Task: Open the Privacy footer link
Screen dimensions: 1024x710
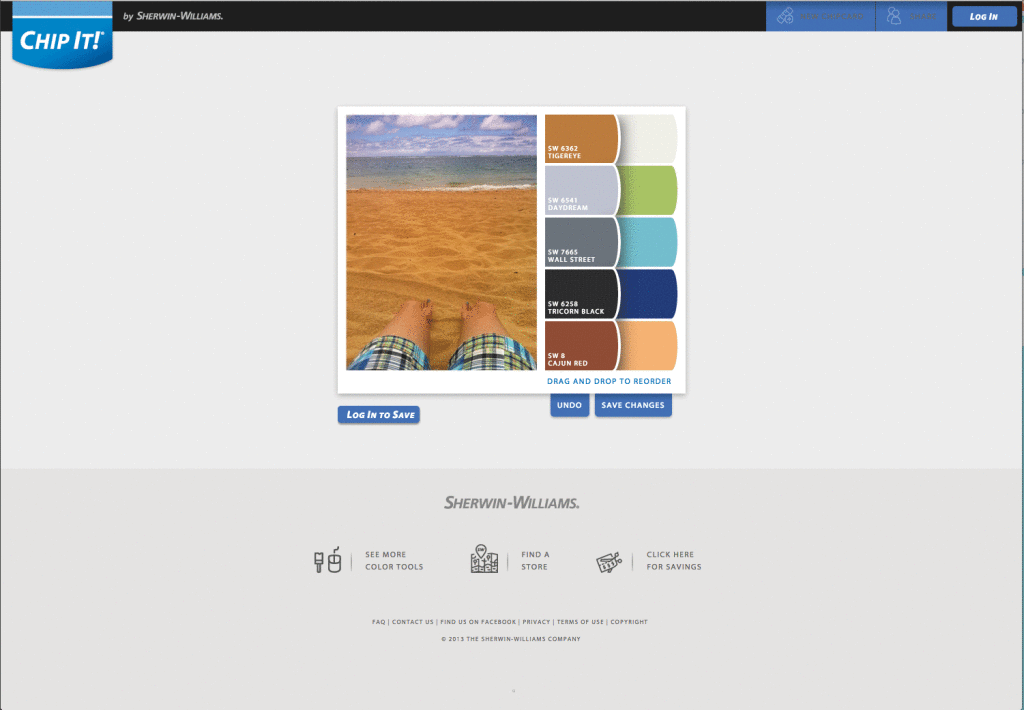Action: point(536,622)
